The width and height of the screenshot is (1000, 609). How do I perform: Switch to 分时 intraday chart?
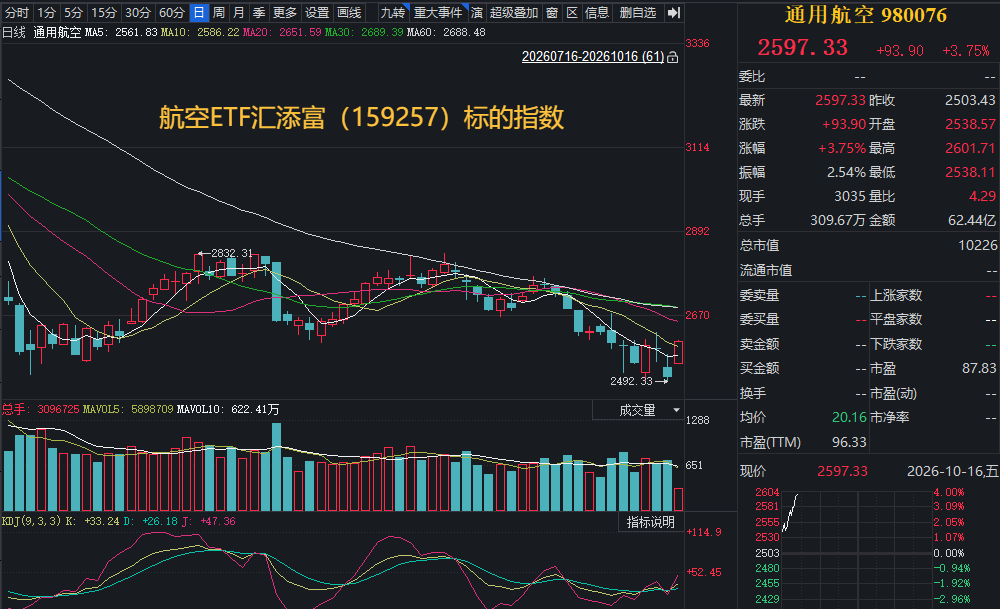(17, 13)
